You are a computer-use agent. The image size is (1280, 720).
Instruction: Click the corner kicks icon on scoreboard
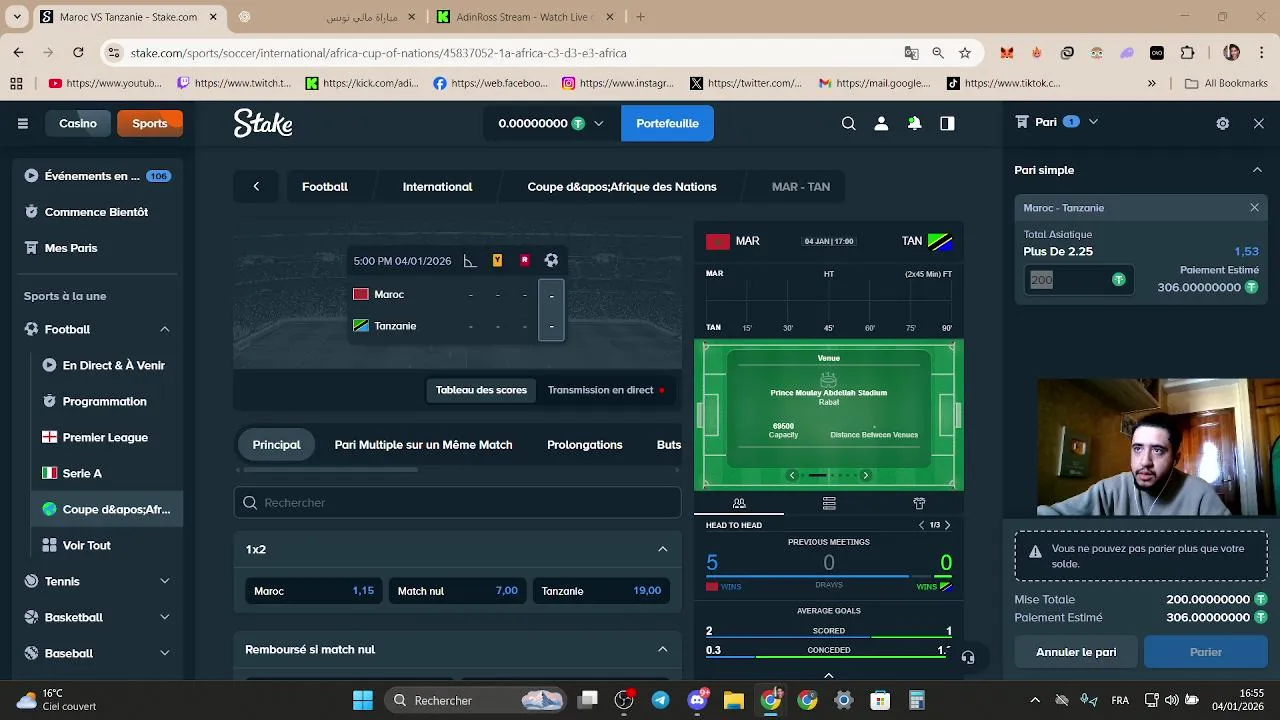point(470,261)
